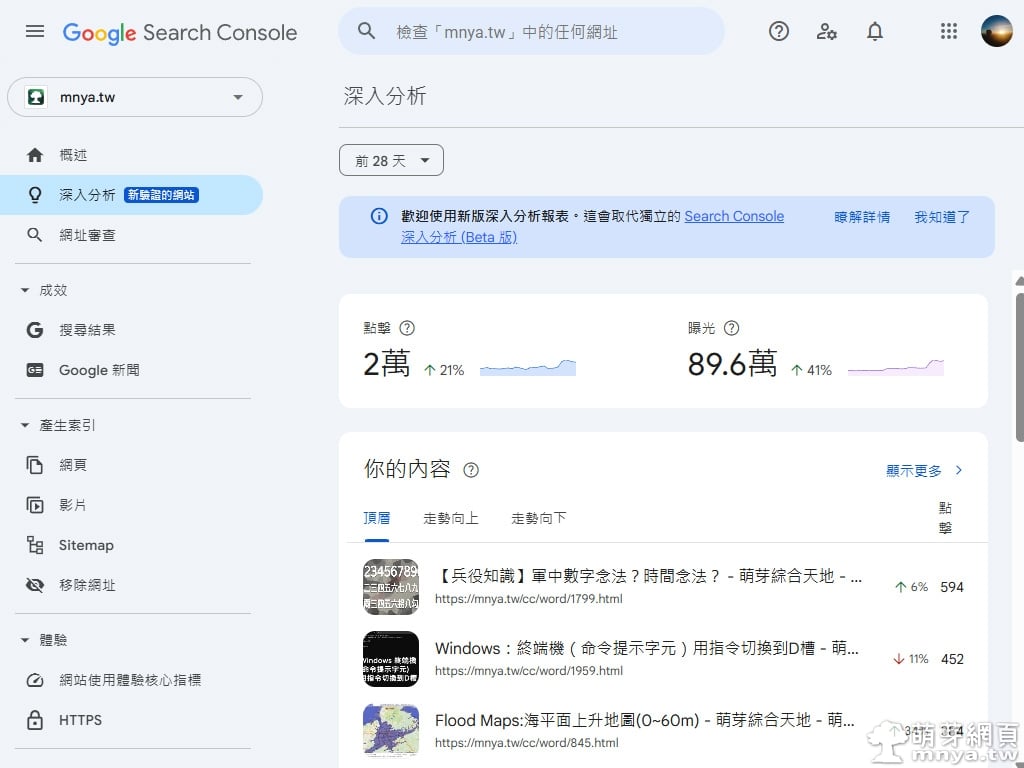Click the account profile avatar

click(x=997, y=31)
